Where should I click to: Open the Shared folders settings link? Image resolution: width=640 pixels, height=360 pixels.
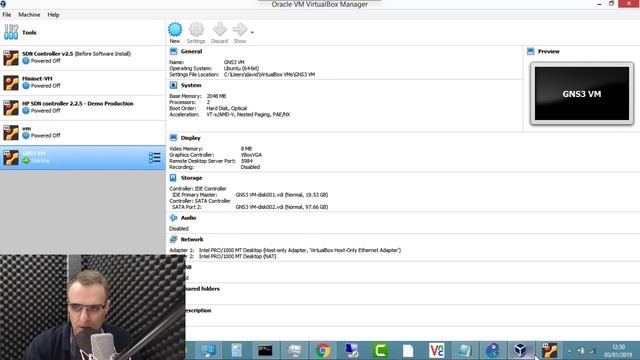click(202, 289)
